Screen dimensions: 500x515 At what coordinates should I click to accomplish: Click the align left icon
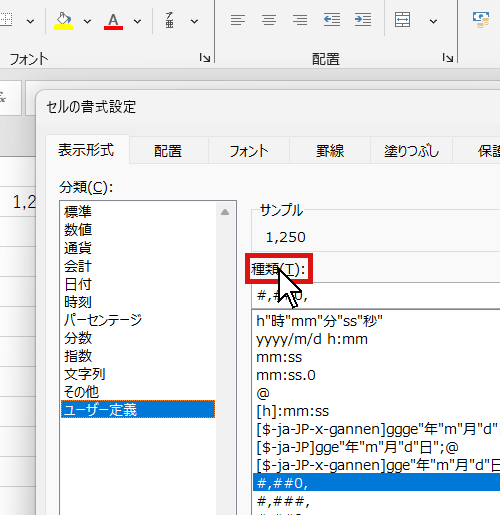point(238,20)
